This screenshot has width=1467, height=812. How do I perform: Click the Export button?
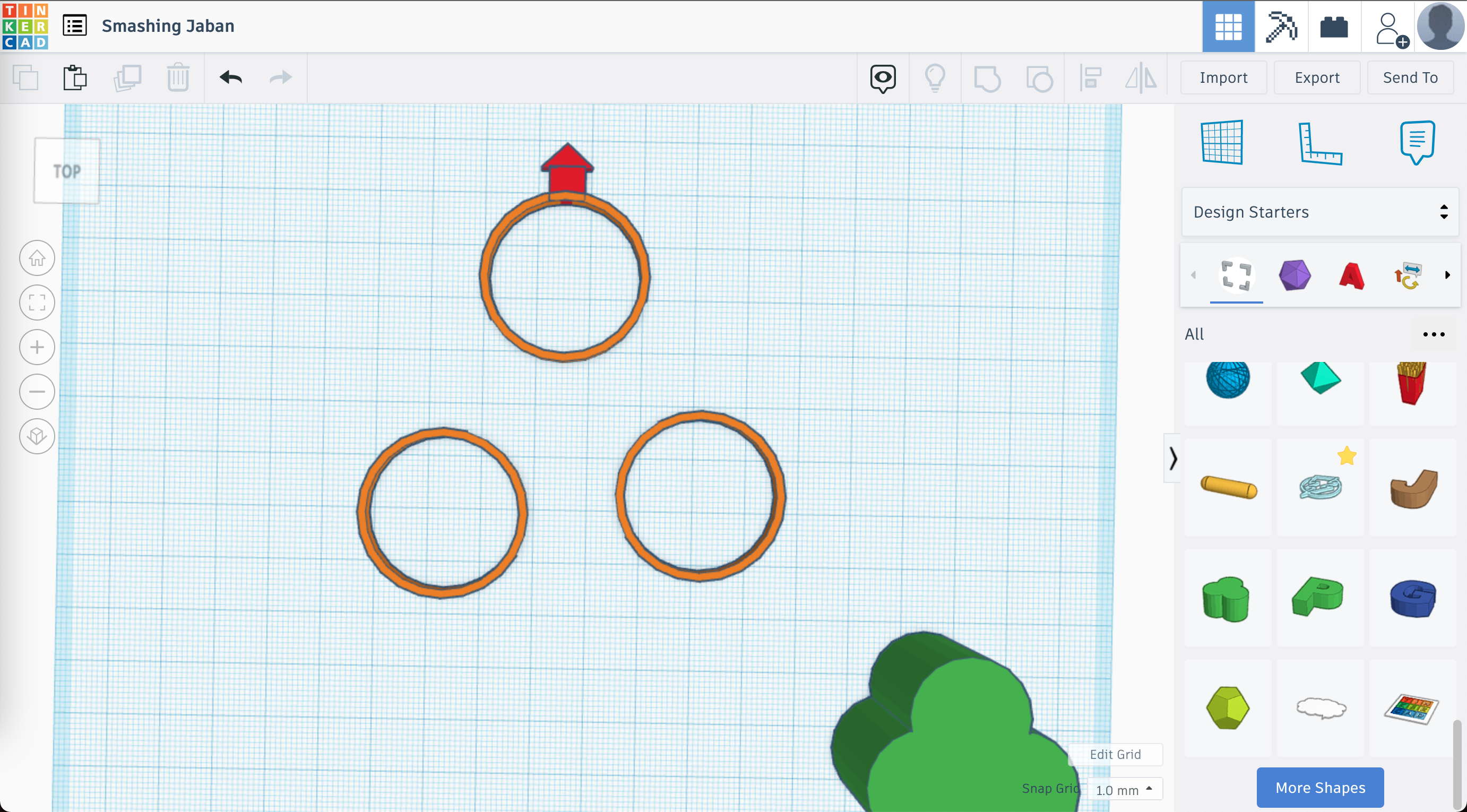1316,77
